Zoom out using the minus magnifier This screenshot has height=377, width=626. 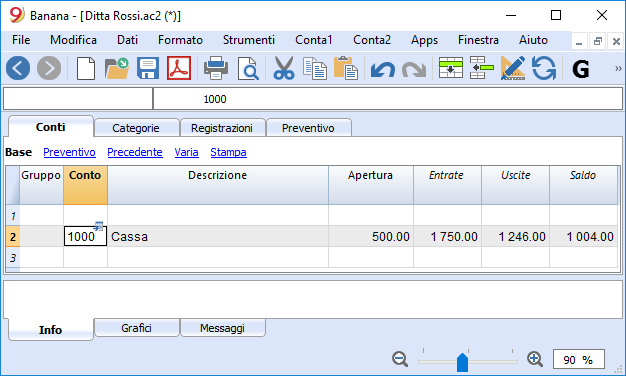(x=400, y=359)
